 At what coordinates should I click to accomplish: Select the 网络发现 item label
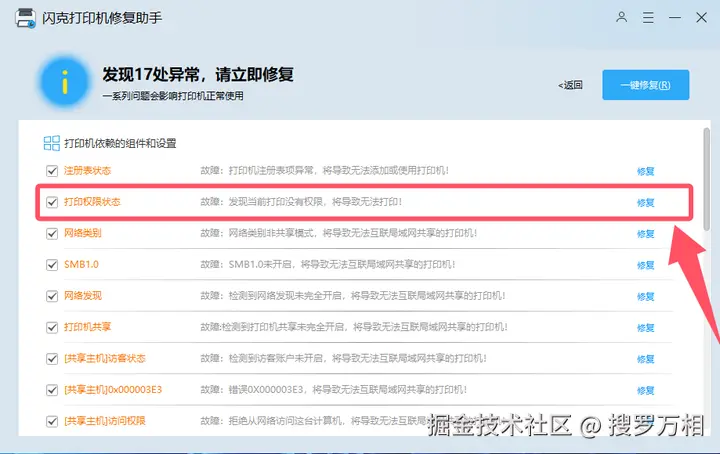tap(83, 296)
